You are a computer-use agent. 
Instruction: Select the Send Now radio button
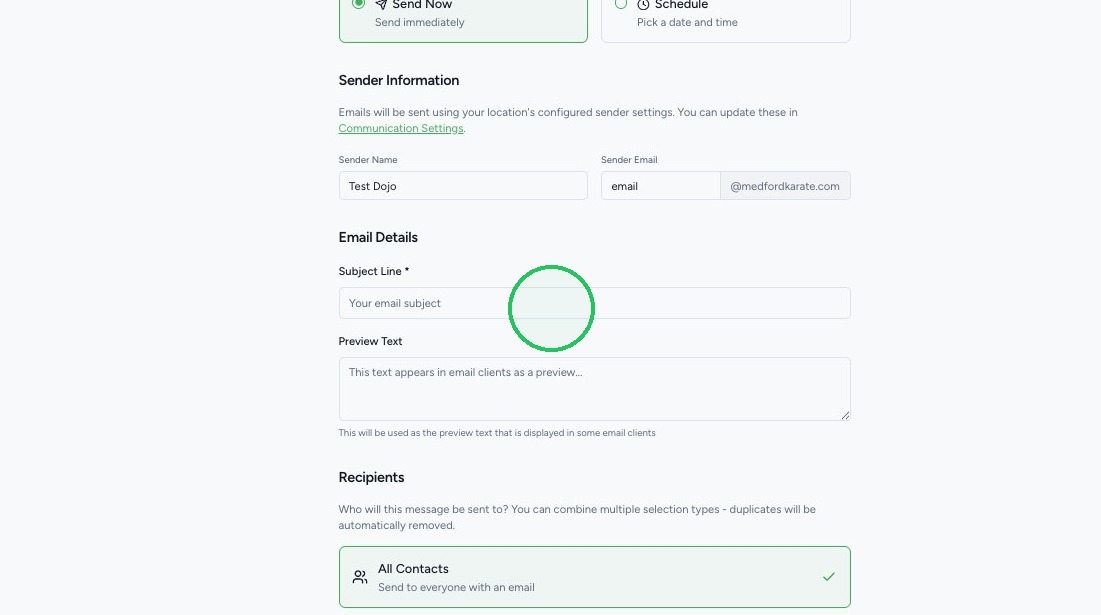tap(358, 4)
